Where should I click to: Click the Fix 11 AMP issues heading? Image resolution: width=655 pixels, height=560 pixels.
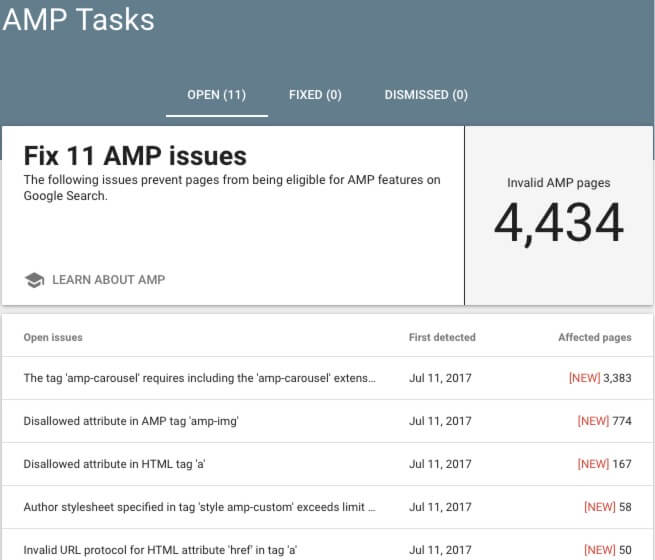(135, 156)
